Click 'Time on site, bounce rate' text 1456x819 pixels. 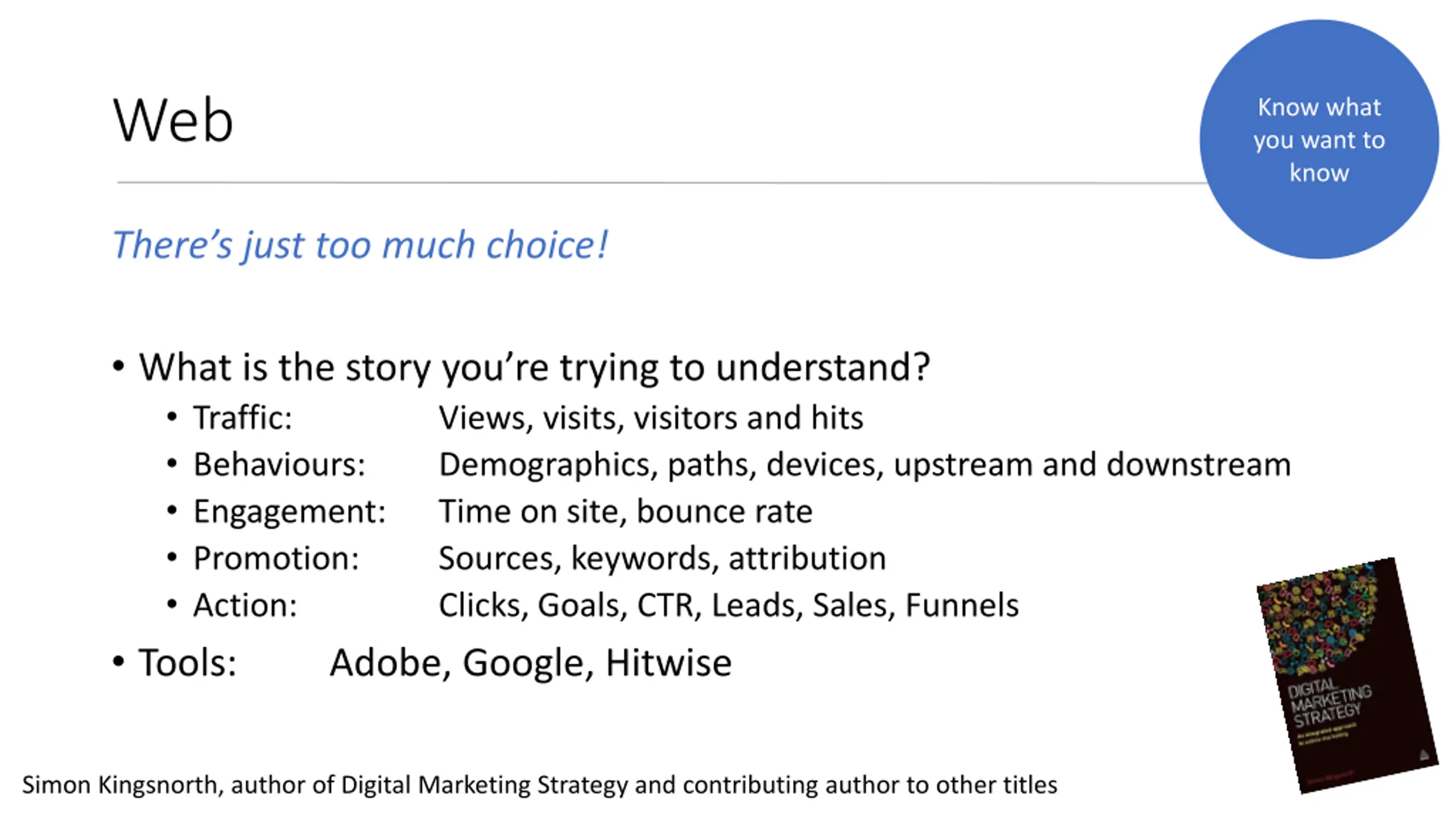[625, 511]
